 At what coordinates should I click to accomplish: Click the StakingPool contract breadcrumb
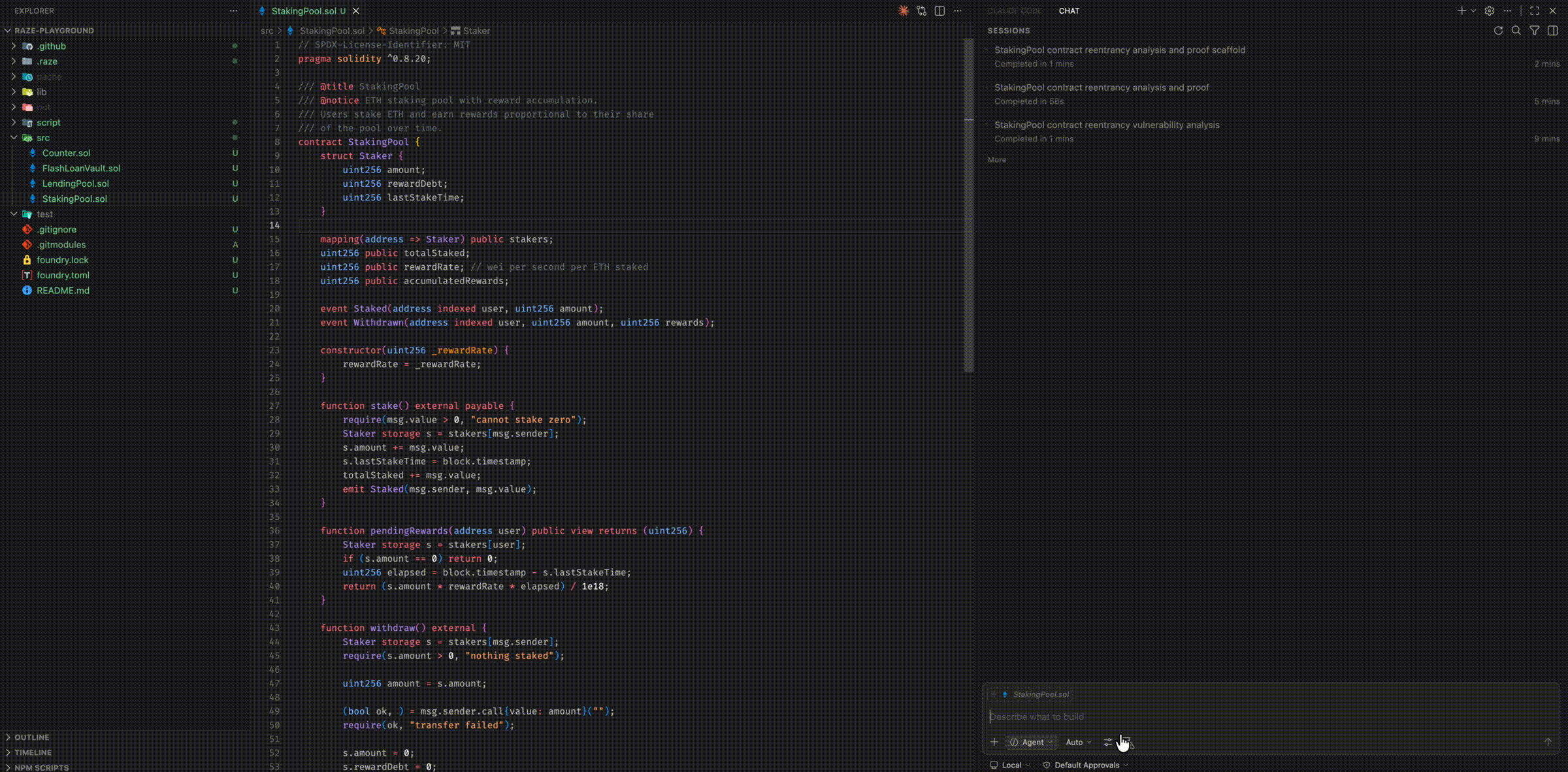tap(408, 31)
